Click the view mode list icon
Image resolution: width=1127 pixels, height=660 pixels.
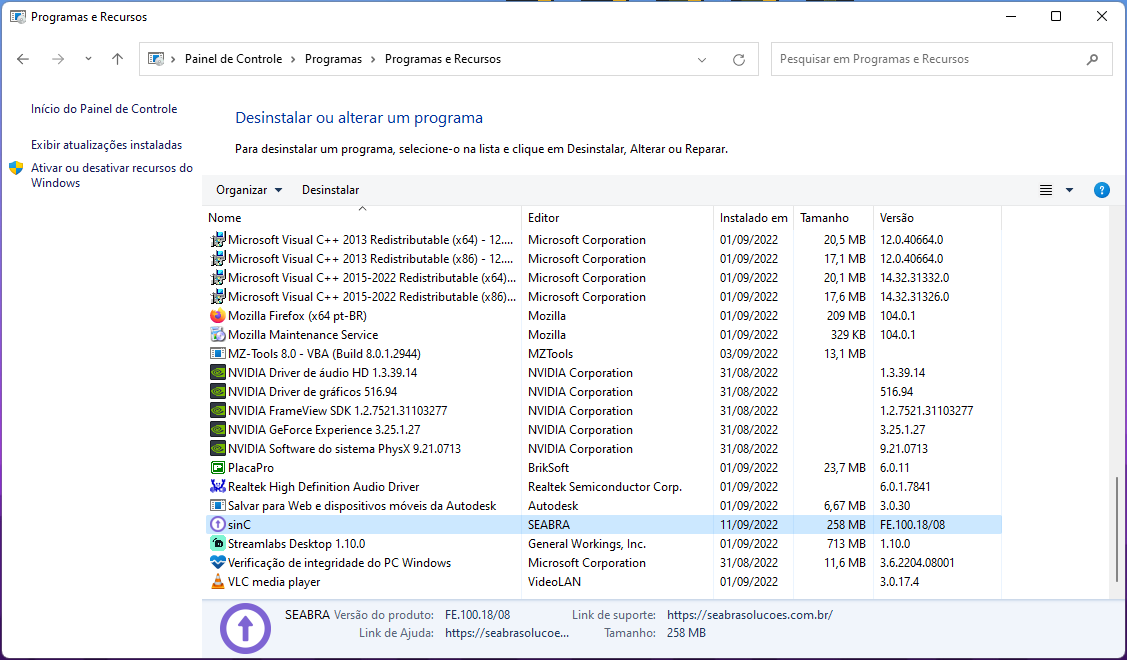click(1046, 190)
